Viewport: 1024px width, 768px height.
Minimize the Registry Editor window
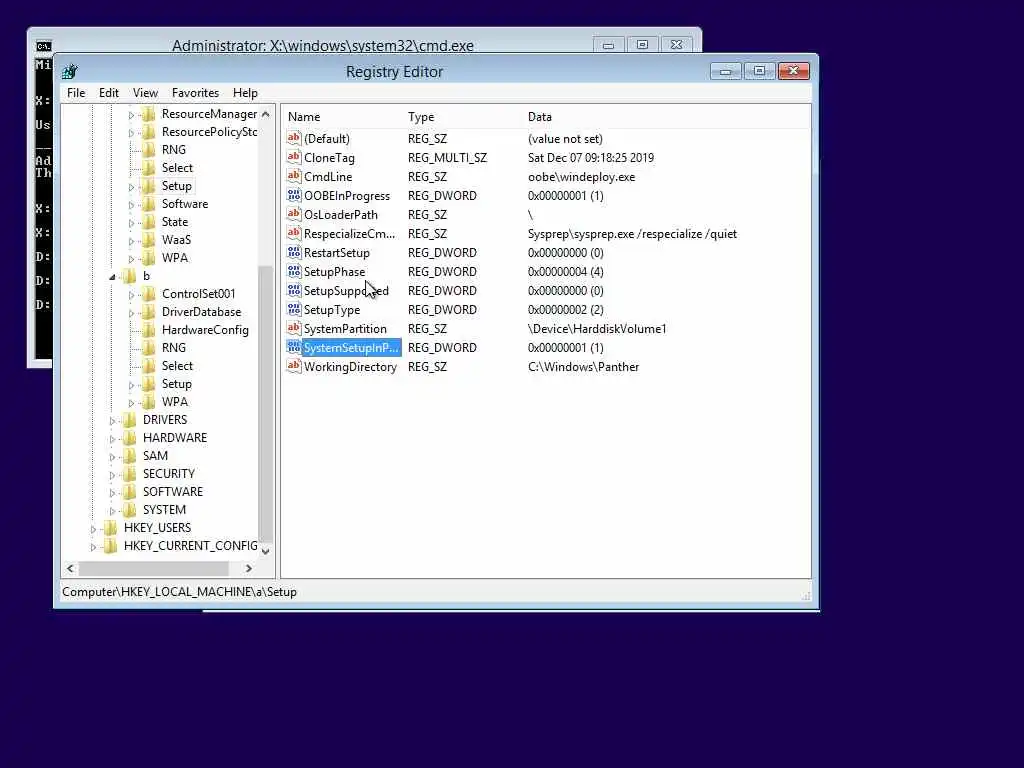point(726,71)
